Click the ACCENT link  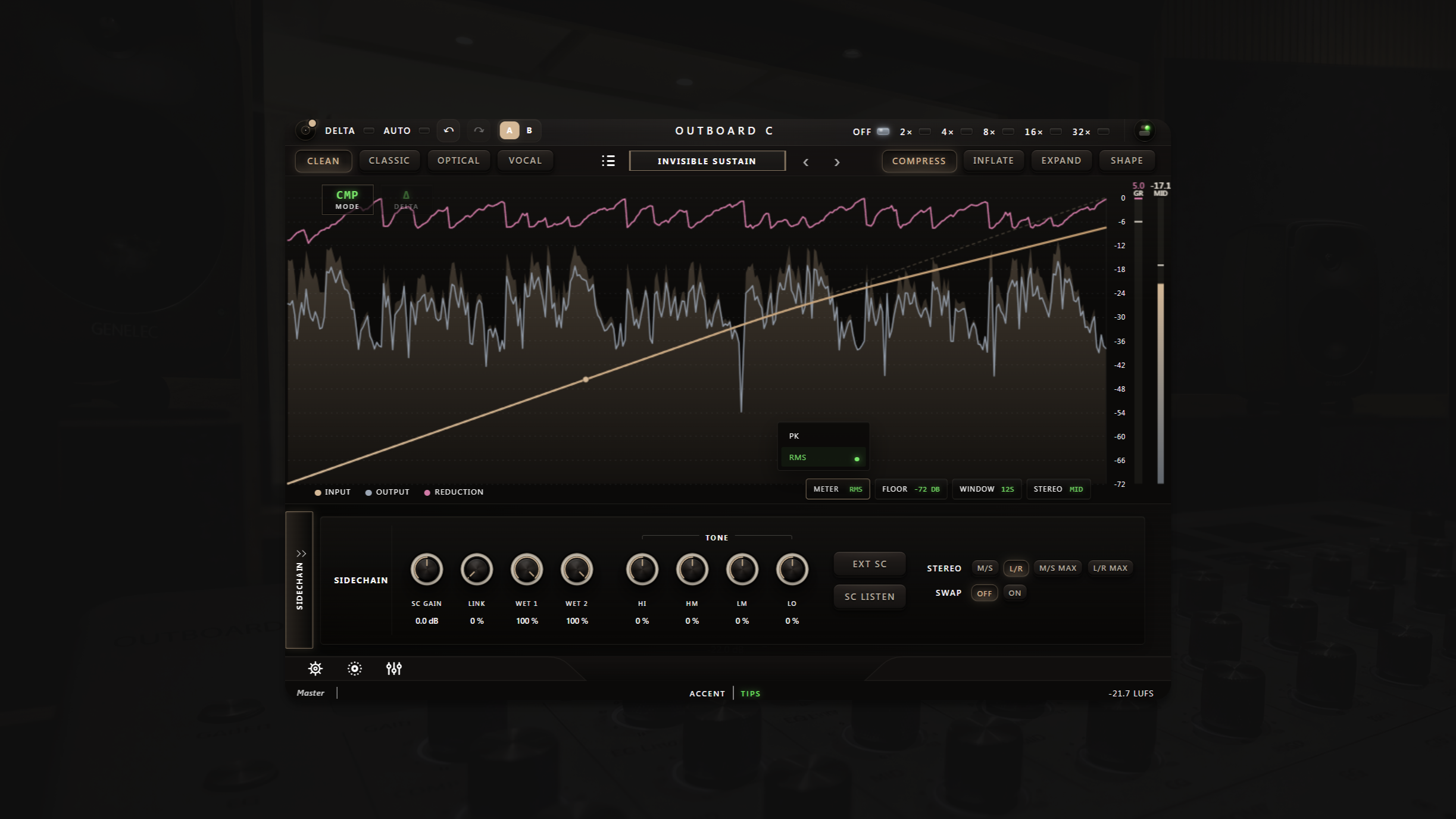707,693
